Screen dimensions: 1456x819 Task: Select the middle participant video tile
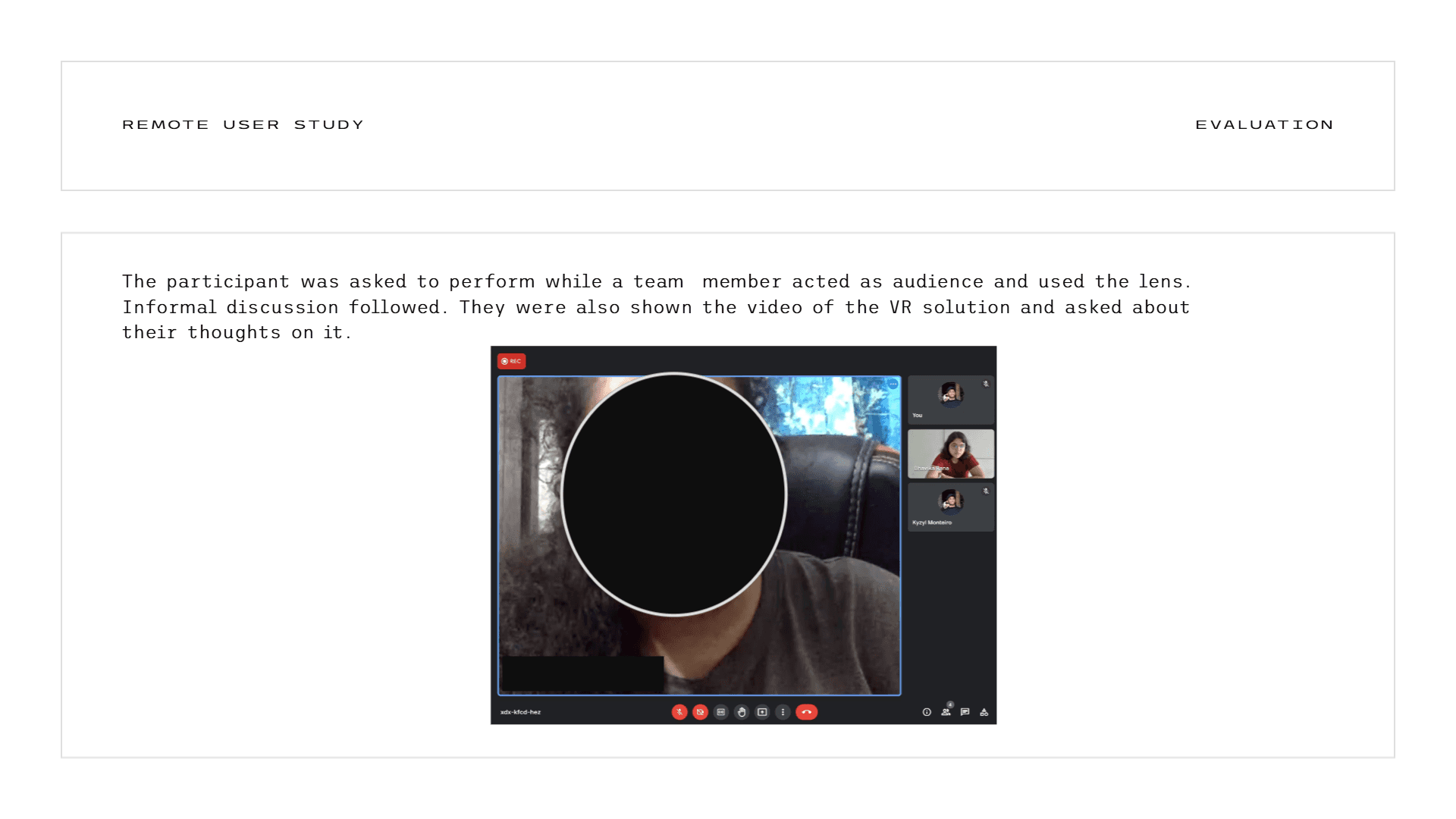pos(950,453)
